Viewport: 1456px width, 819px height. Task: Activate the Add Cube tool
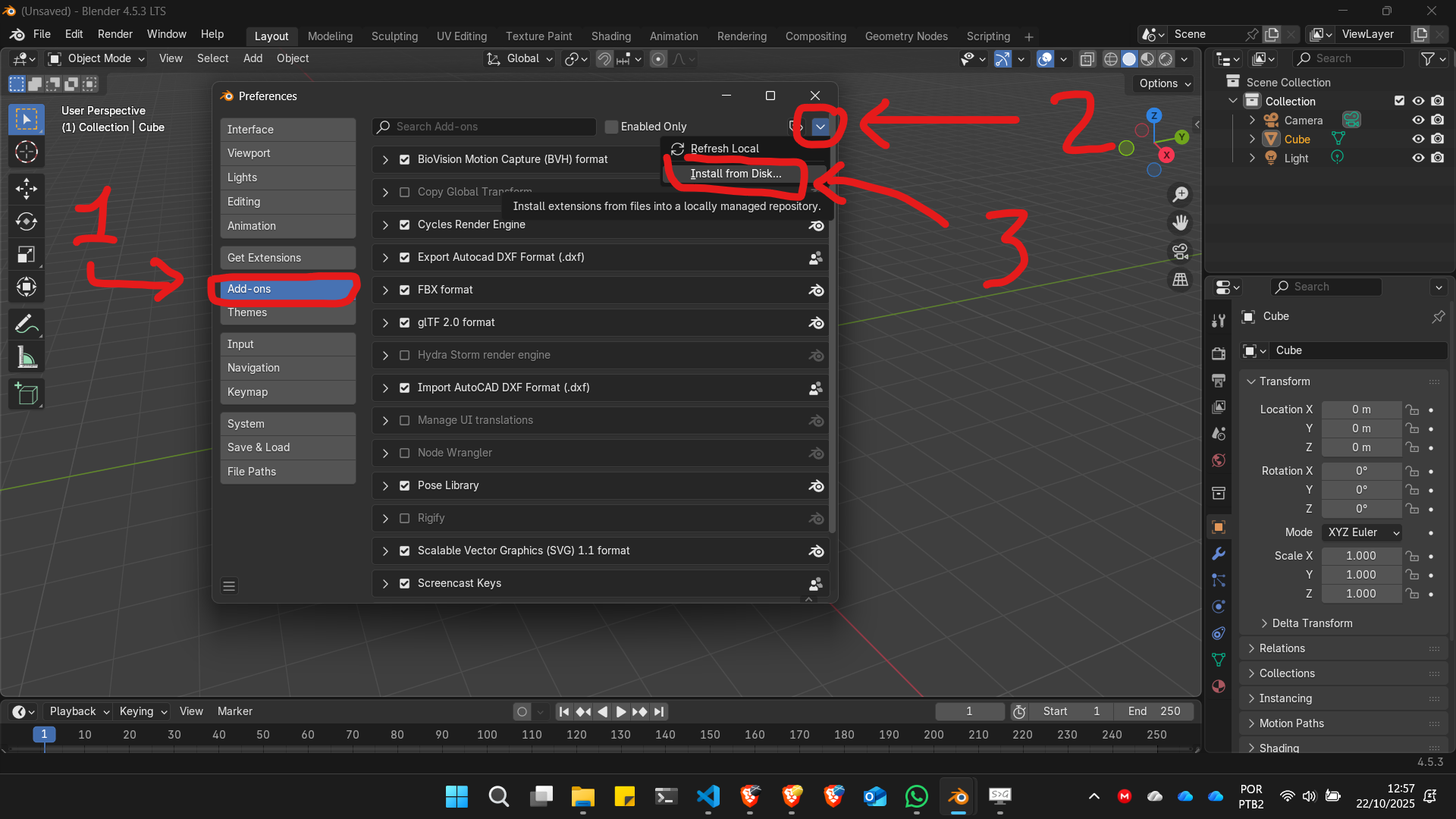[27, 394]
